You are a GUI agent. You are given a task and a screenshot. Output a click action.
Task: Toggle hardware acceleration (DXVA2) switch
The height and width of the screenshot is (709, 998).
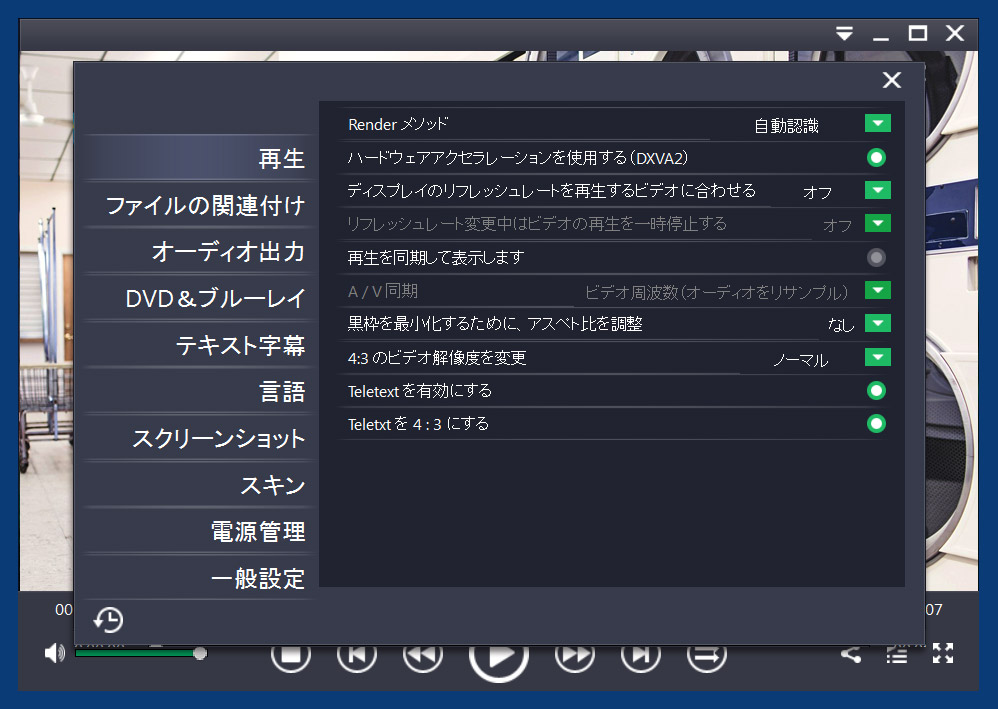(876, 157)
